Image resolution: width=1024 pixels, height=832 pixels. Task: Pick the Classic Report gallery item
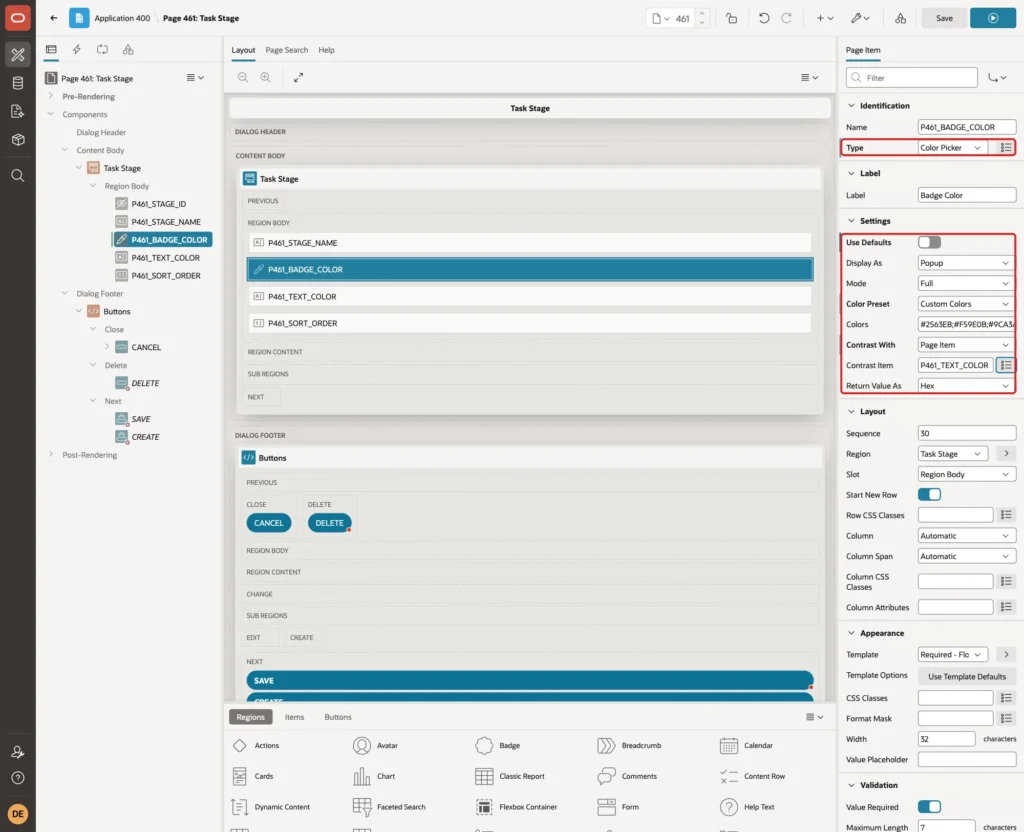pos(510,776)
